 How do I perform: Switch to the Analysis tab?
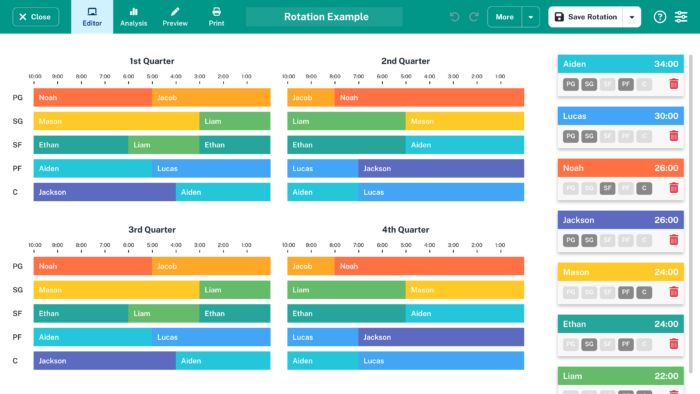[x=133, y=17]
